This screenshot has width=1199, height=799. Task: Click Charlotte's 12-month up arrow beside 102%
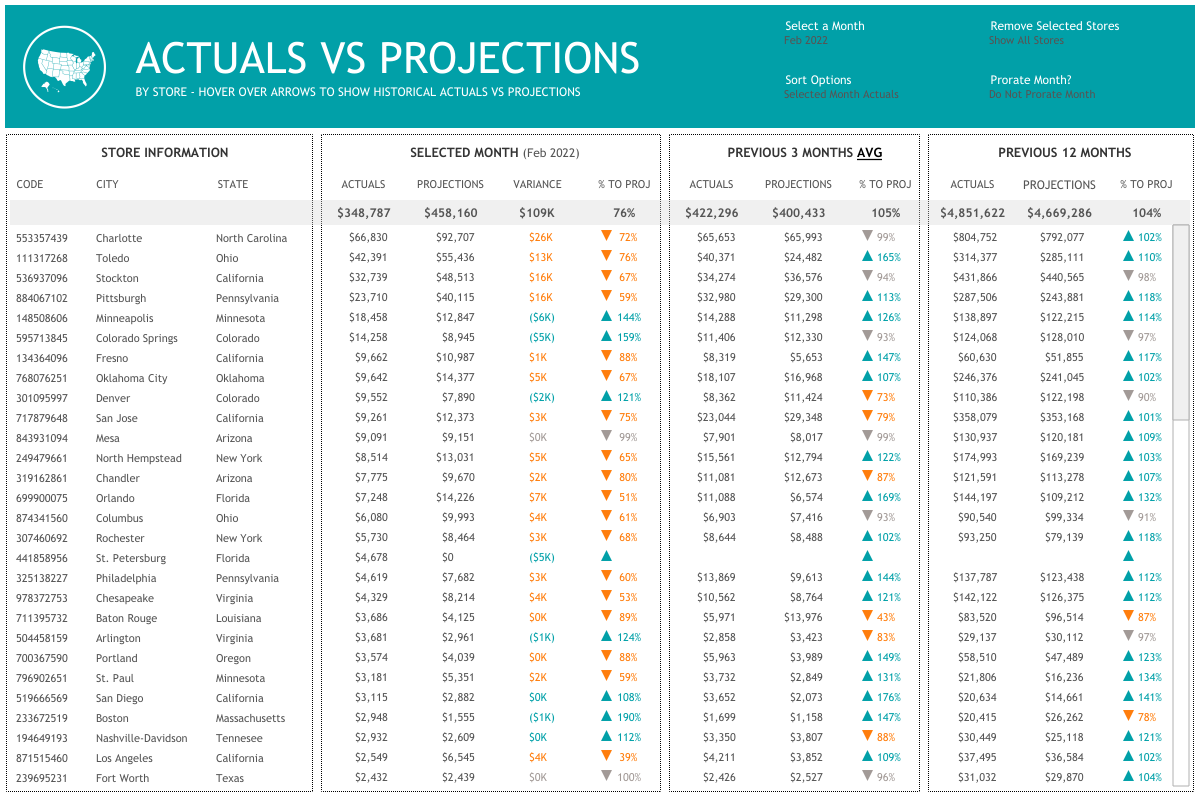(x=1128, y=236)
